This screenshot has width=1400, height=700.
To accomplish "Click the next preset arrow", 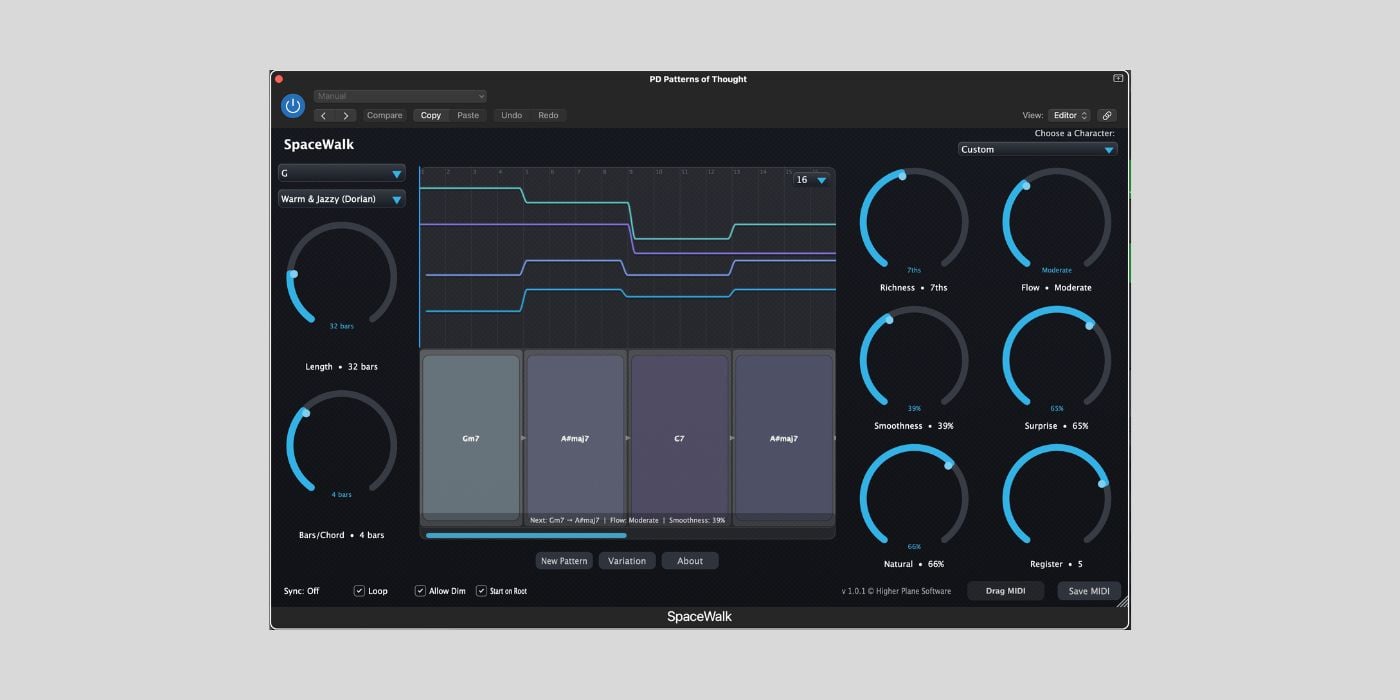I will 346,116.
